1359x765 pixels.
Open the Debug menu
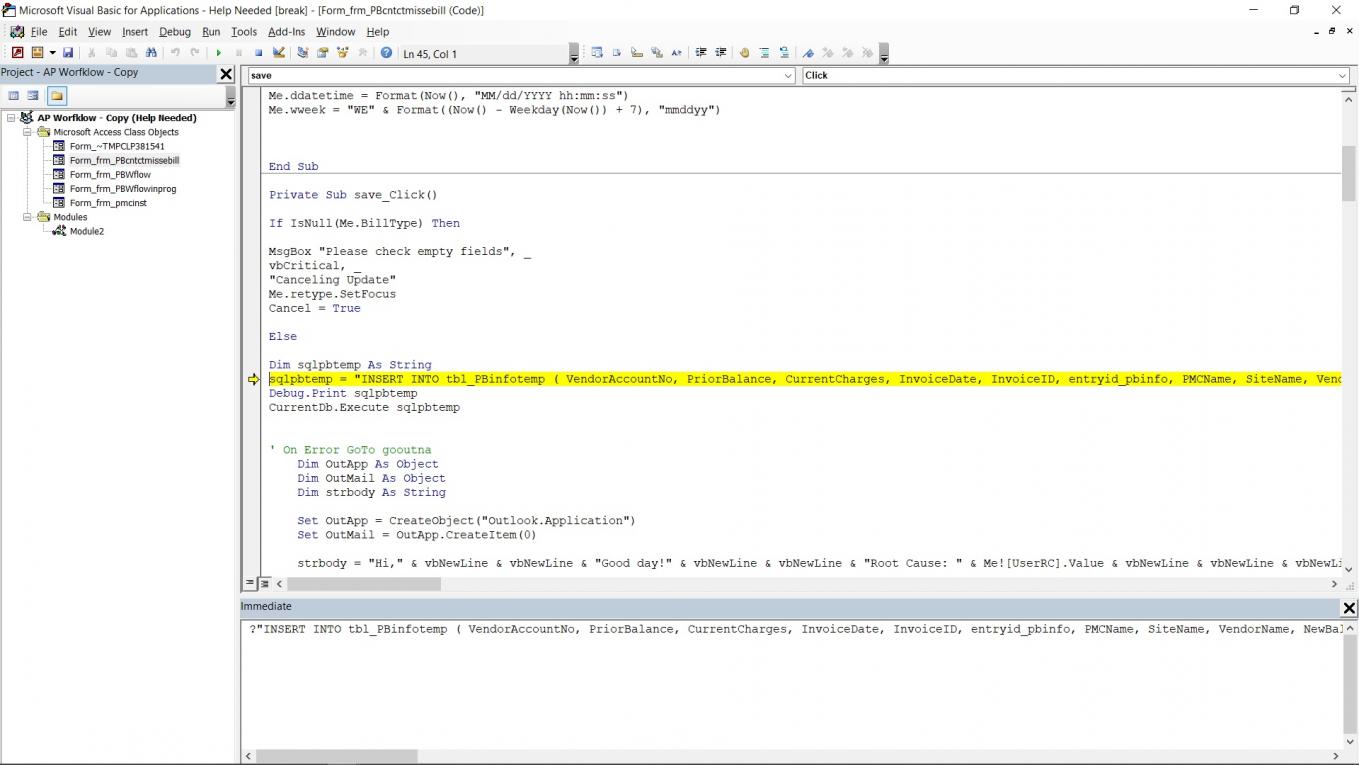click(174, 32)
